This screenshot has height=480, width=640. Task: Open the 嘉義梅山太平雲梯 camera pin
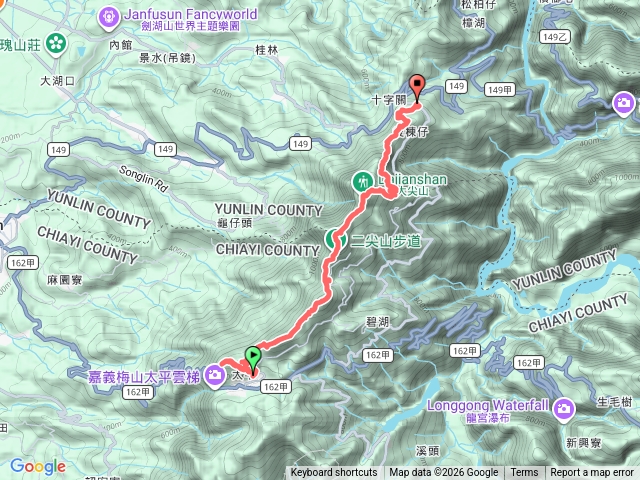pyautogui.click(x=215, y=376)
